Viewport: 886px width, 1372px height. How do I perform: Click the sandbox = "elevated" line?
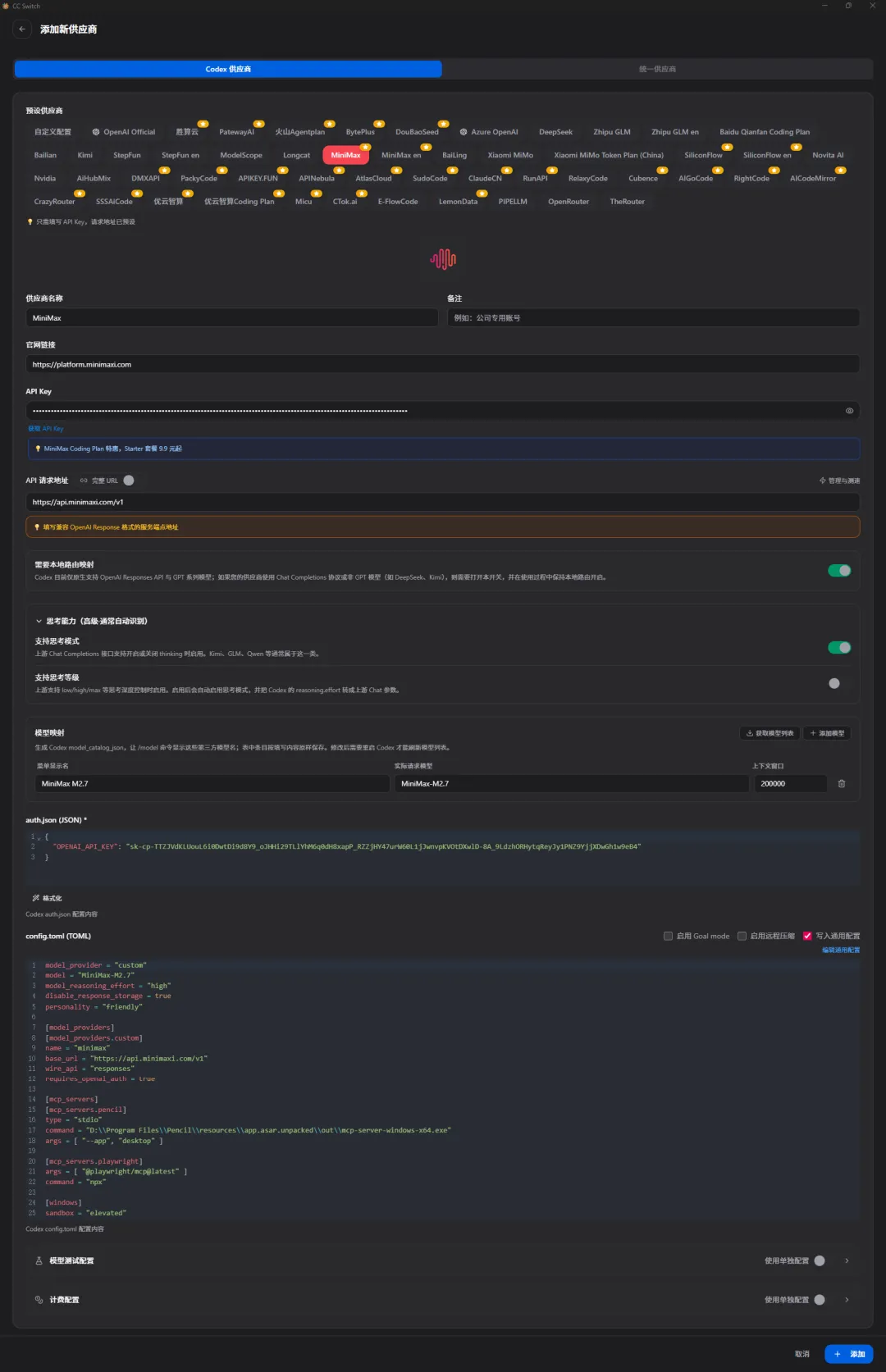[86, 1213]
